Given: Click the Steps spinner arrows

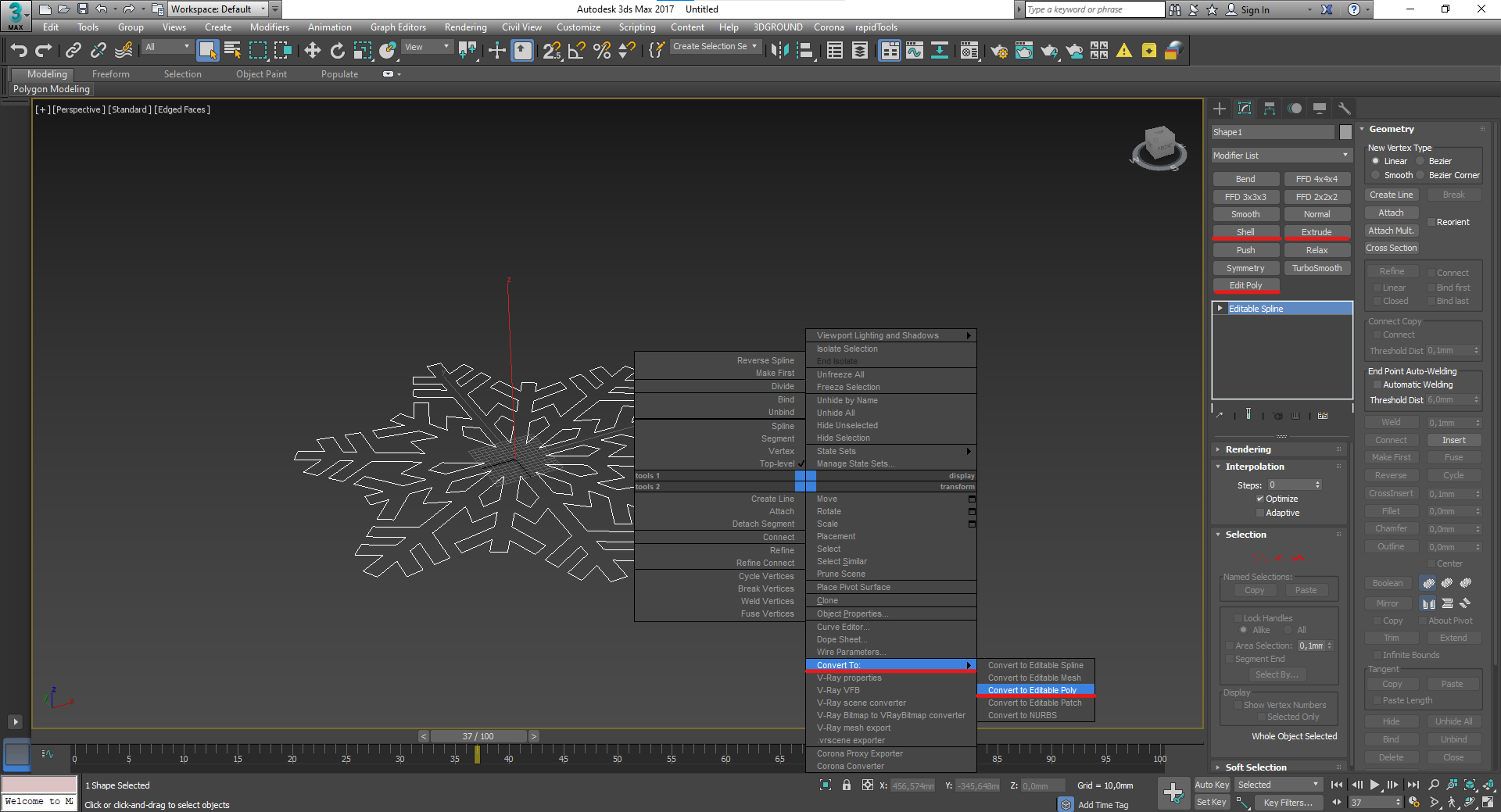Looking at the screenshot, I should 1317,485.
